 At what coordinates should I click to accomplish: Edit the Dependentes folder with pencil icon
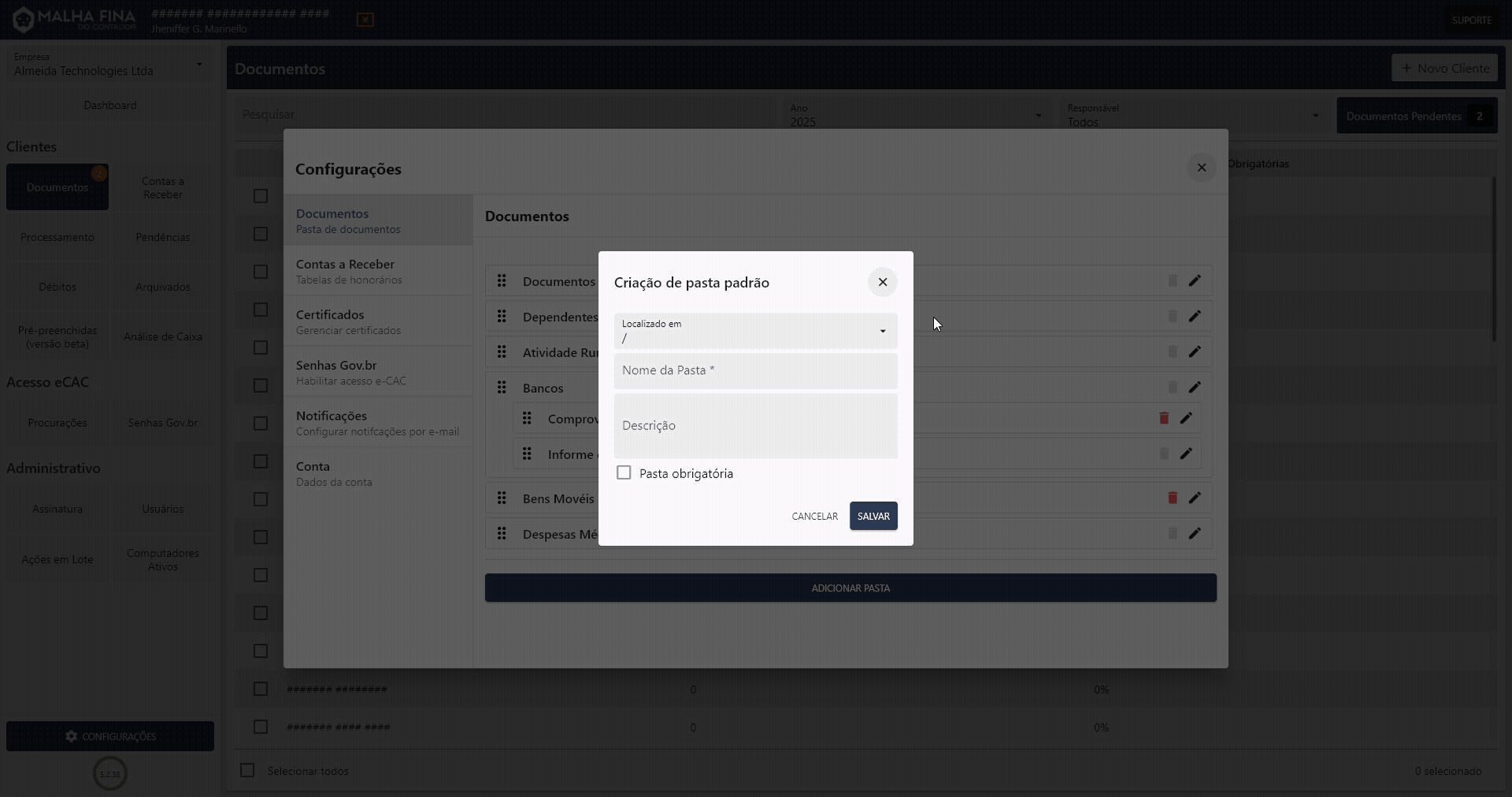(x=1195, y=316)
